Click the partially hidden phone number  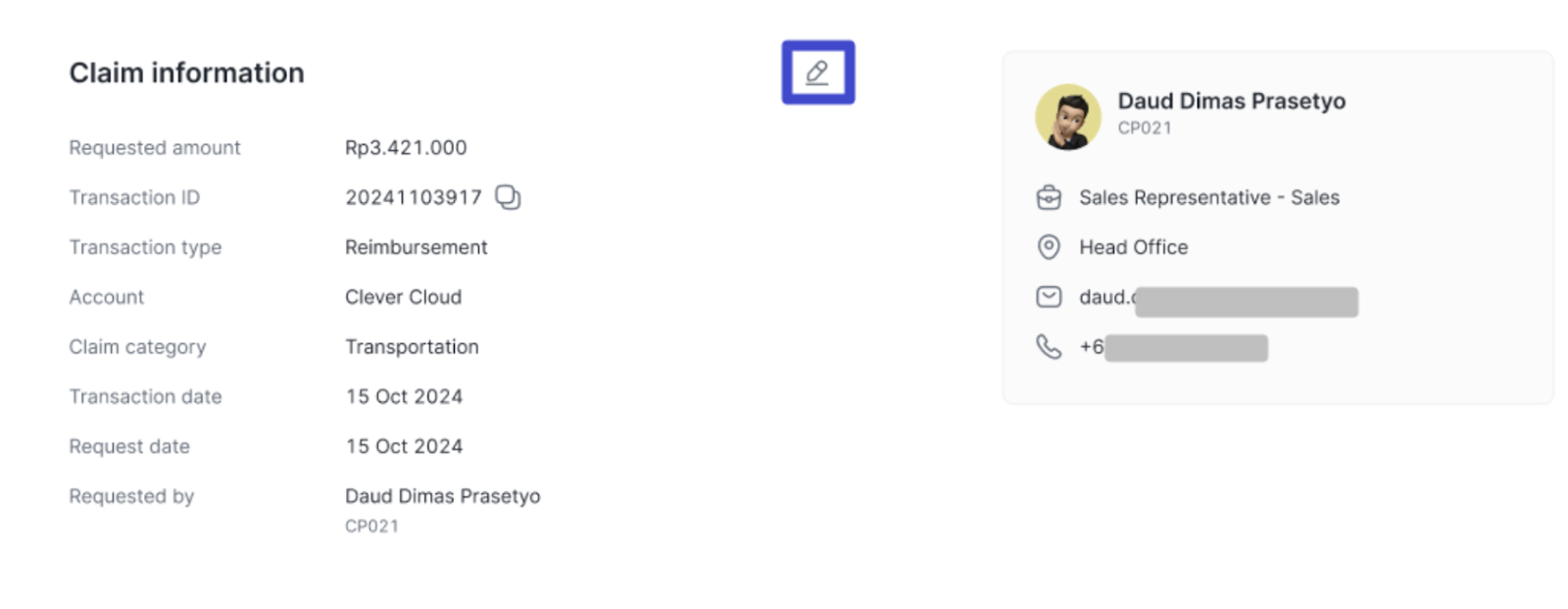1173,347
